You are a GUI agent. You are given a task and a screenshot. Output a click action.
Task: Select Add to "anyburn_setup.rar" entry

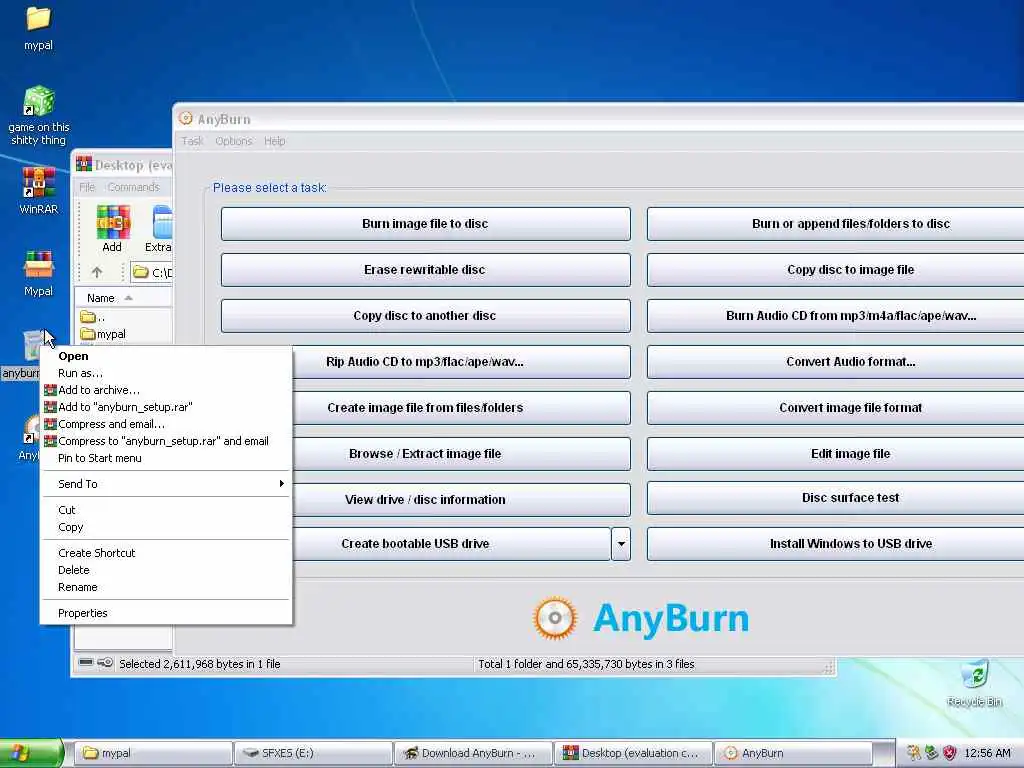(166, 407)
